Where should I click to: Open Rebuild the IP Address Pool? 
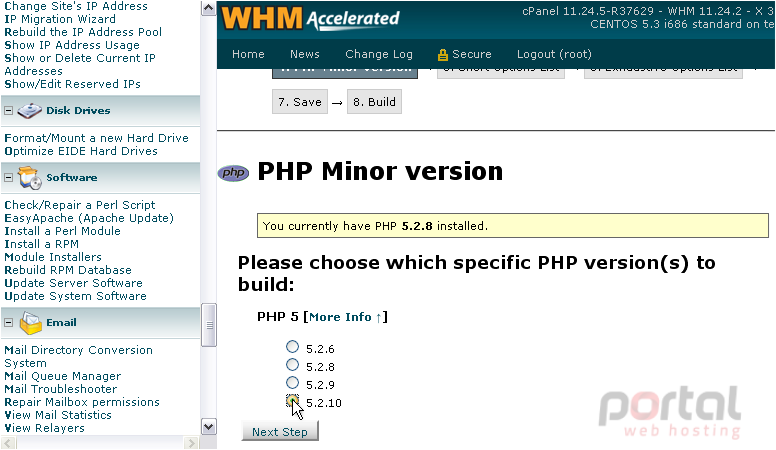(83, 32)
